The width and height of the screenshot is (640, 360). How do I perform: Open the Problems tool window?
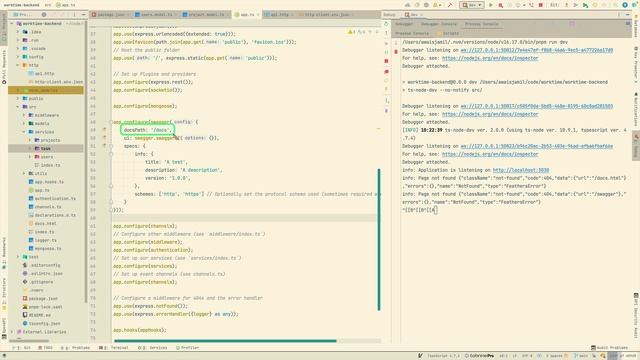tap(76, 348)
